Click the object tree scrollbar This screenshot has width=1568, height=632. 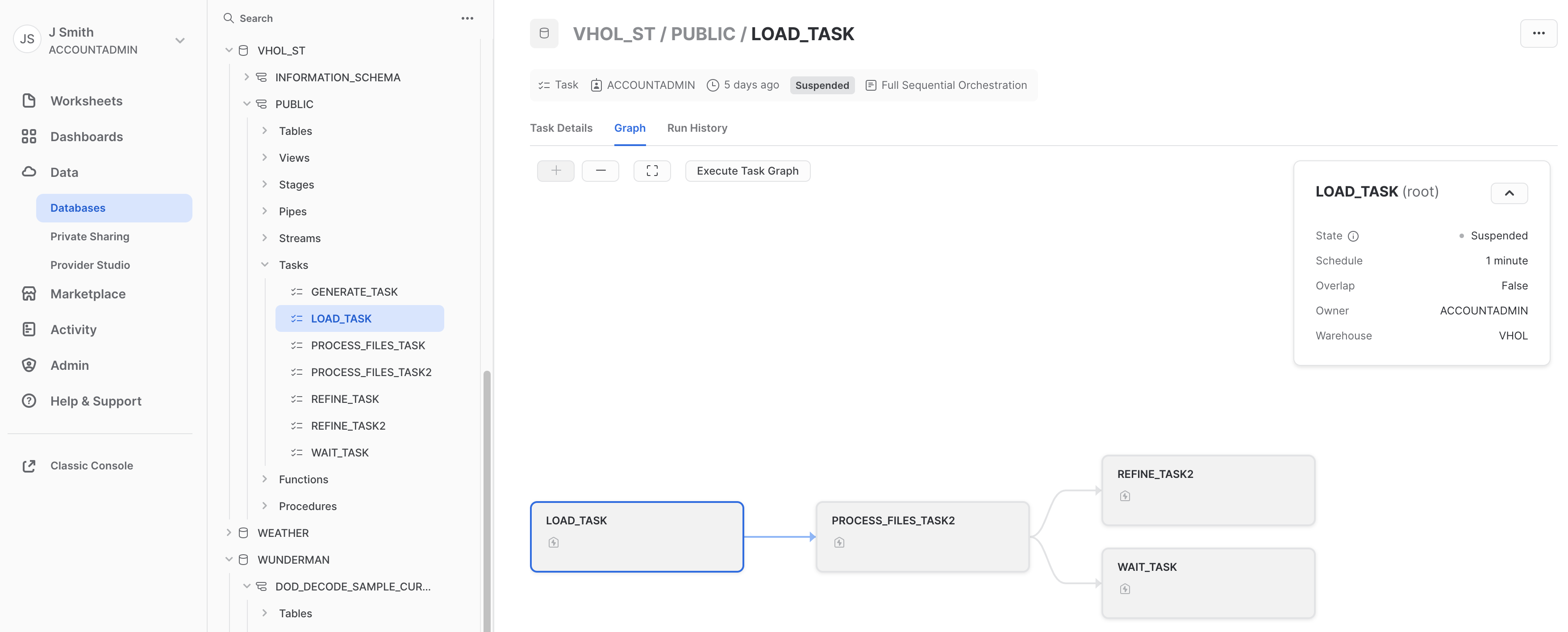pyautogui.click(x=486, y=499)
